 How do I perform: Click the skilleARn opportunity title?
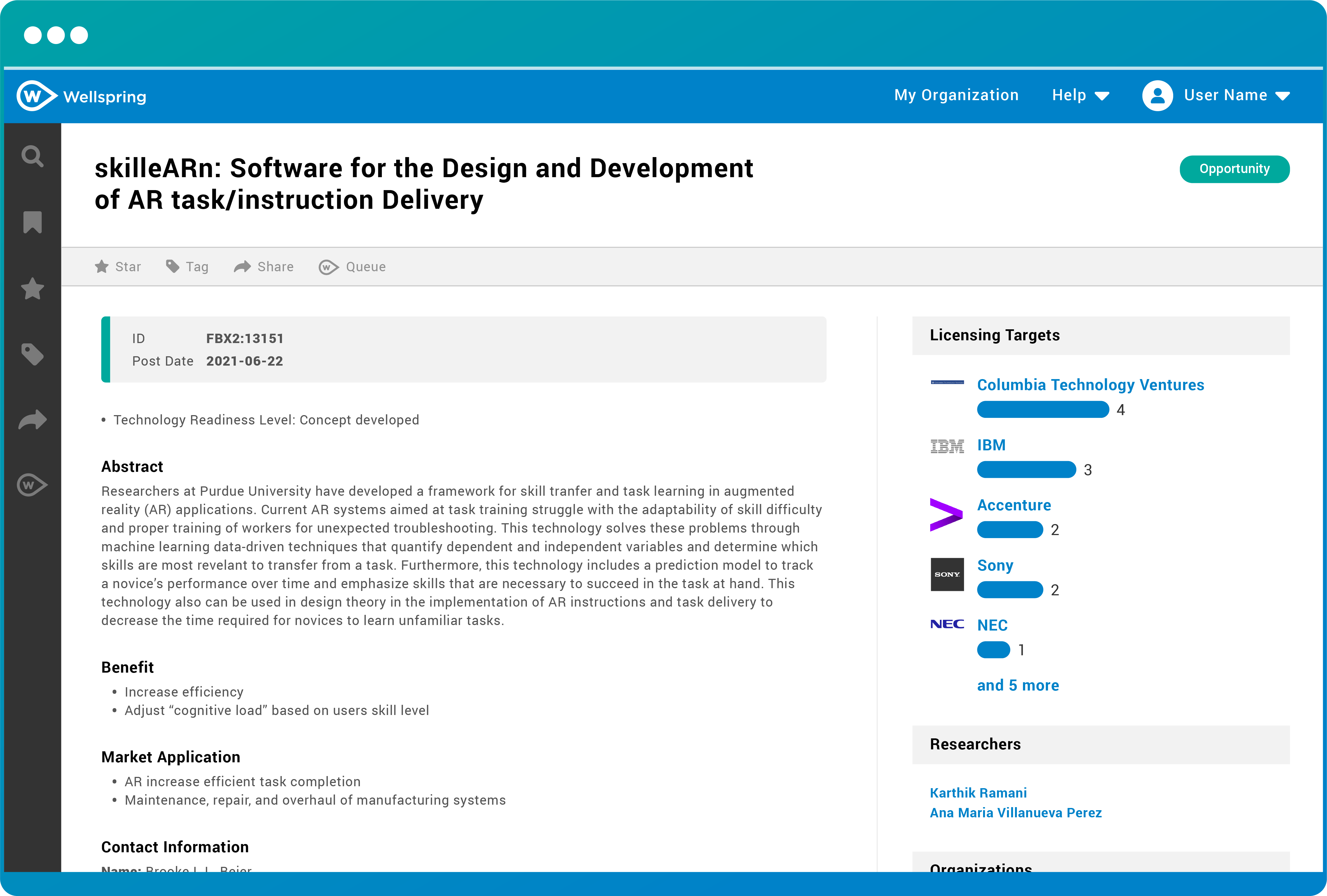point(424,184)
